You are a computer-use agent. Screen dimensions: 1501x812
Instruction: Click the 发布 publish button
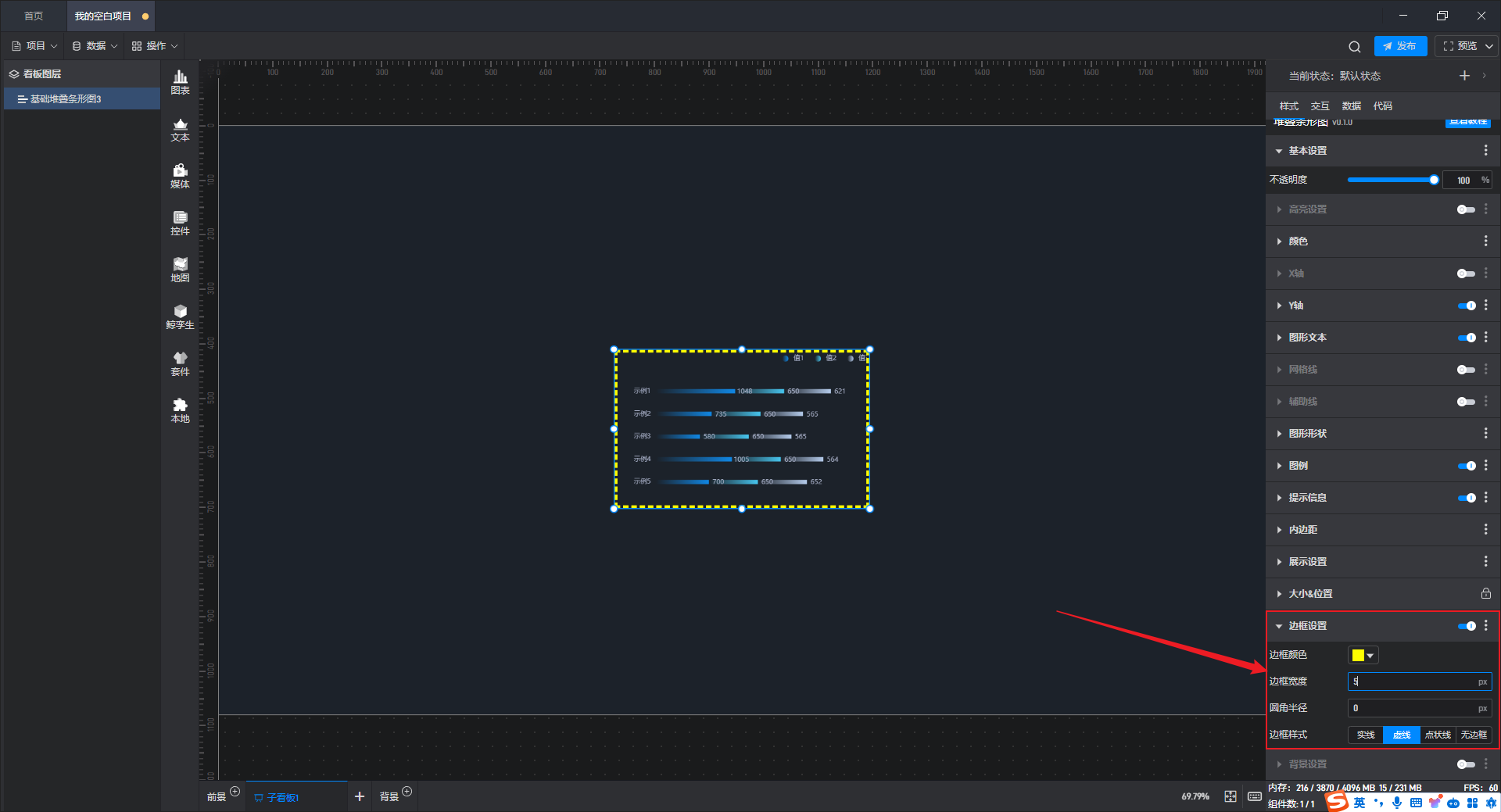tap(1400, 46)
